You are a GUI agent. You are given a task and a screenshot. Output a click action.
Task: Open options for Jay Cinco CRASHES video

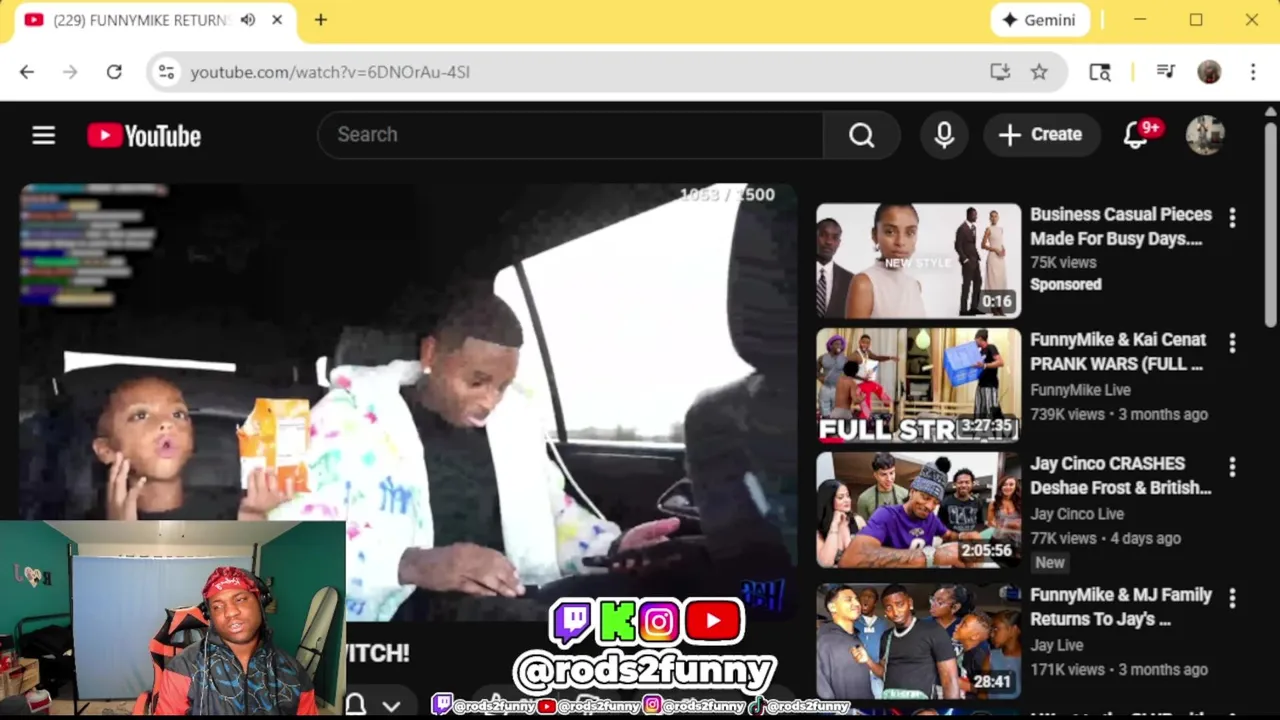tap(1232, 467)
